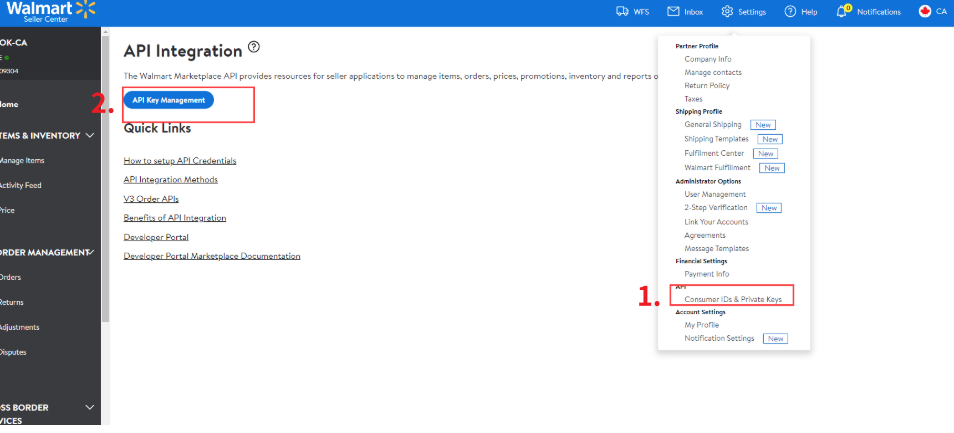954x433 pixels.
Task: Select My Profile menu entry
Action: [x=702, y=325]
